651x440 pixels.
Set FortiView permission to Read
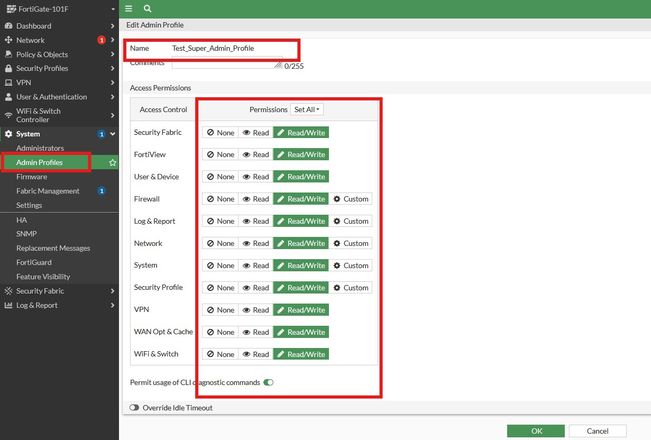coord(256,154)
